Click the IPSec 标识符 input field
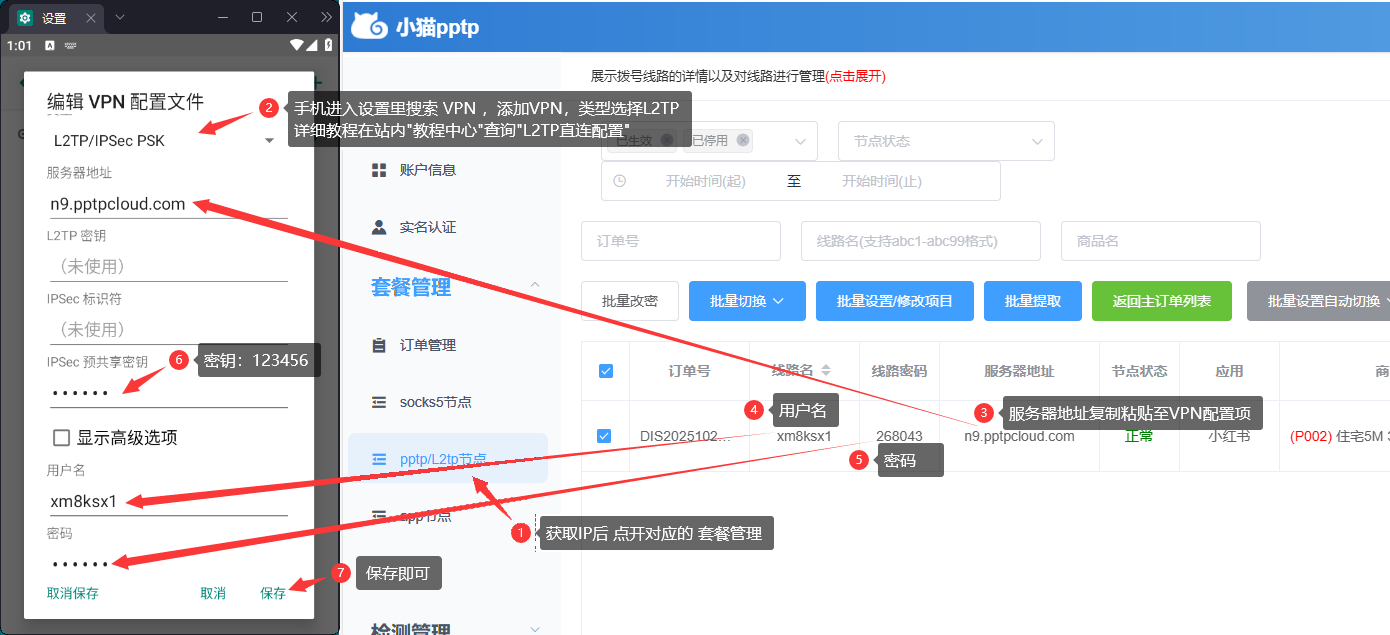Screen dimensions: 1390x635 coord(167,329)
